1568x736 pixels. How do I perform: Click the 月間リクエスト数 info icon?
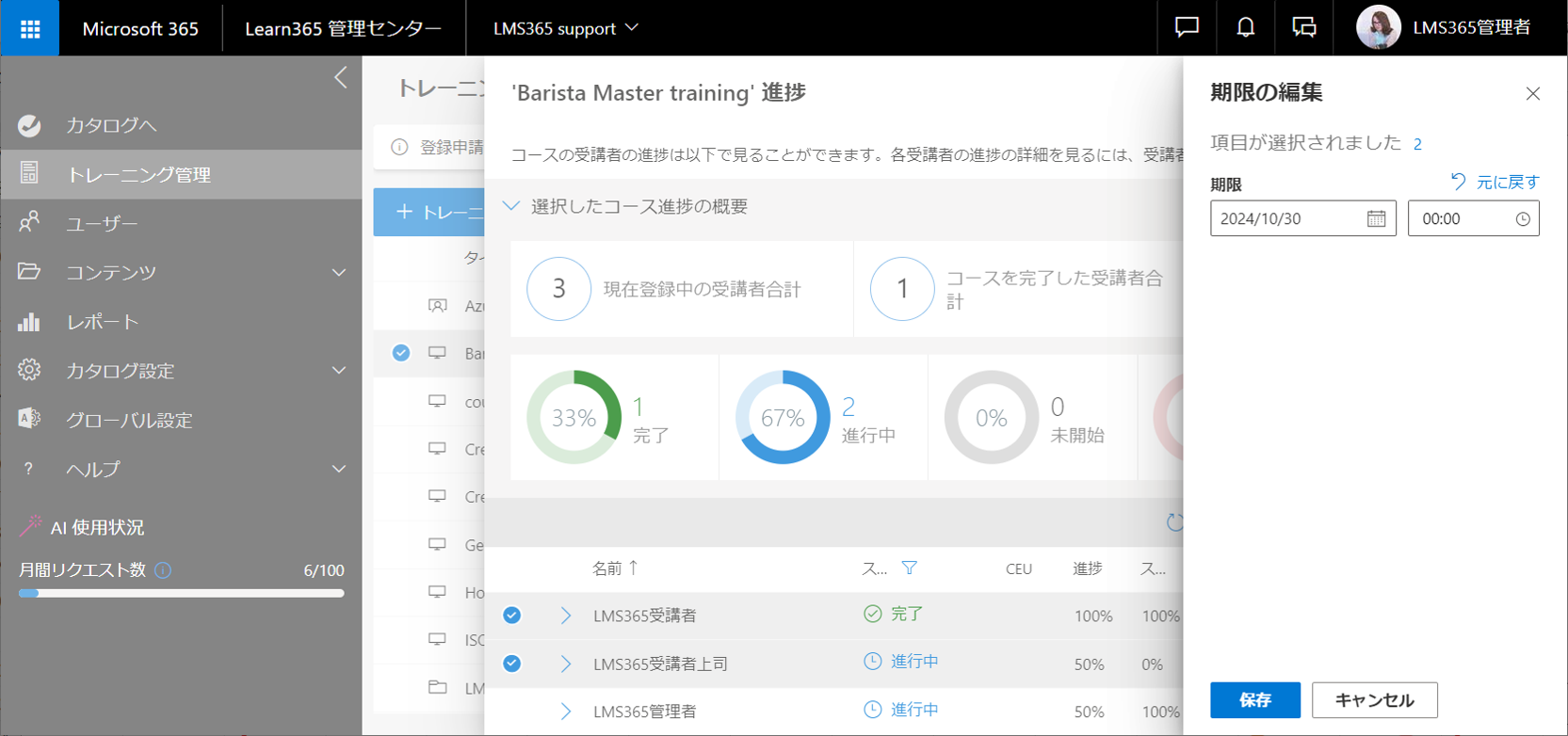163,569
